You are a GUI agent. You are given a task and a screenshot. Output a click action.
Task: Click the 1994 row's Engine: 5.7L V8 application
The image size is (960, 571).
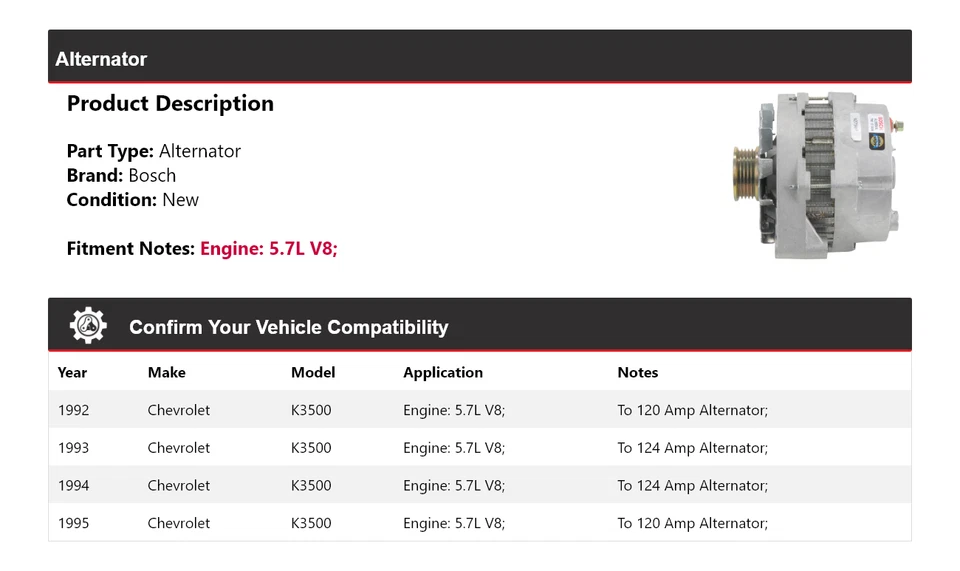pos(454,485)
